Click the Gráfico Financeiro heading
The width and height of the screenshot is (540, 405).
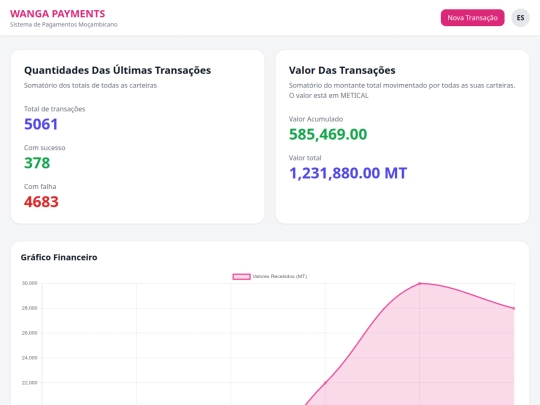59,257
